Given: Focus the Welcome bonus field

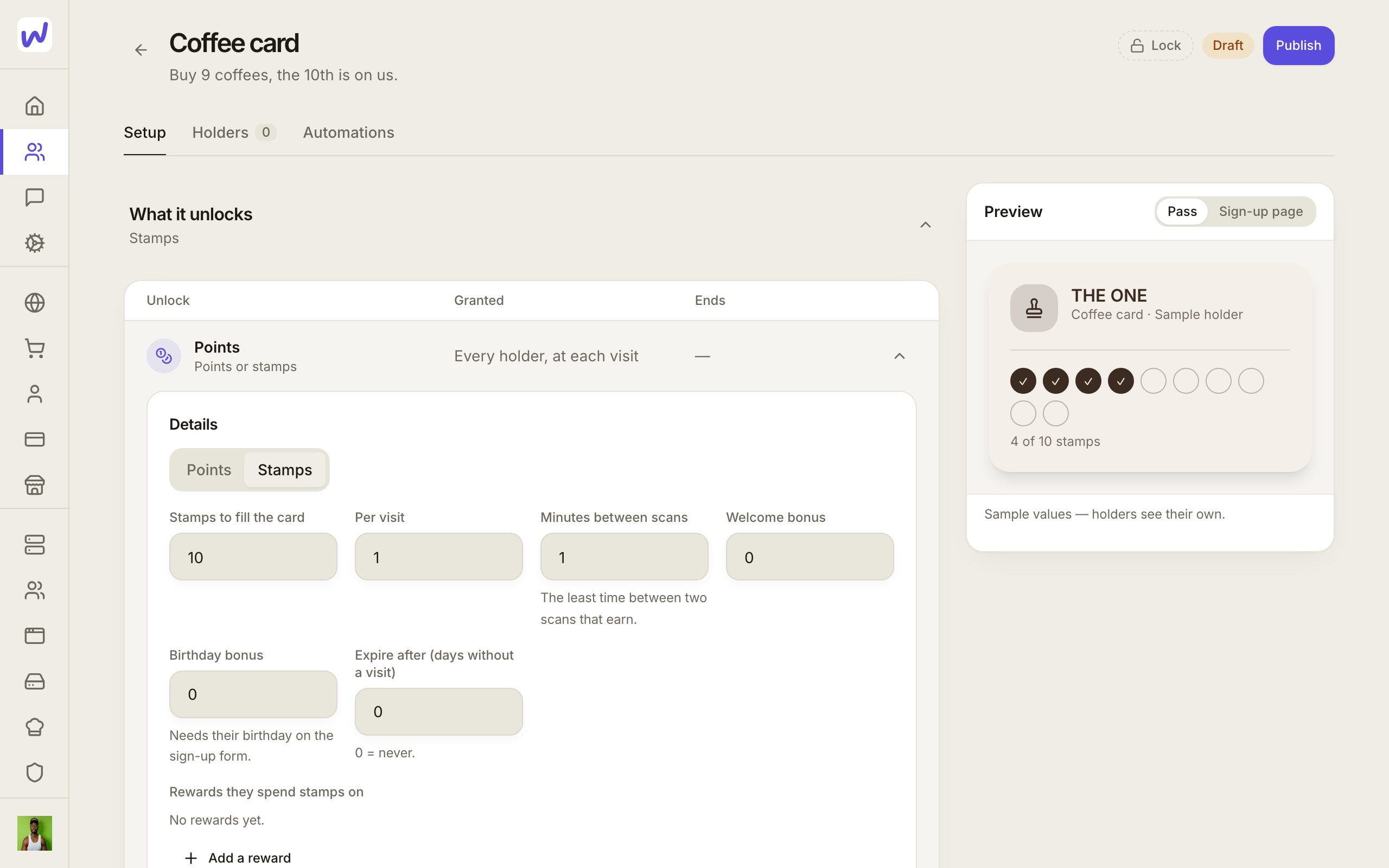Looking at the screenshot, I should click(810, 557).
